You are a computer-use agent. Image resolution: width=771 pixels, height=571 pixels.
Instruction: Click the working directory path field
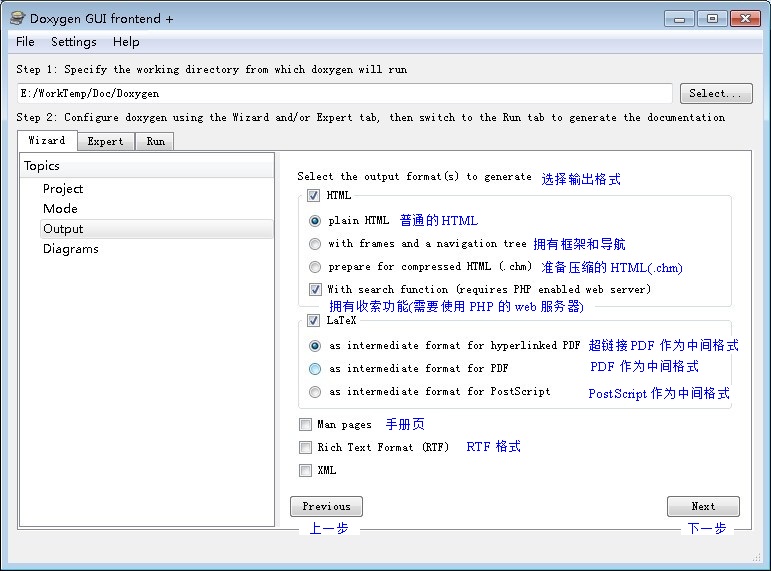[x=345, y=93]
